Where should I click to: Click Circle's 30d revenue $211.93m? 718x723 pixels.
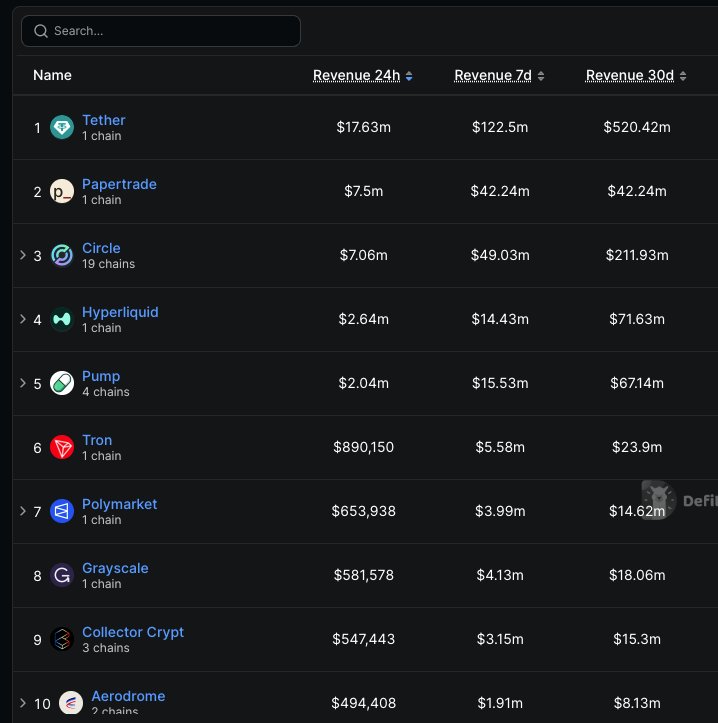pos(637,255)
